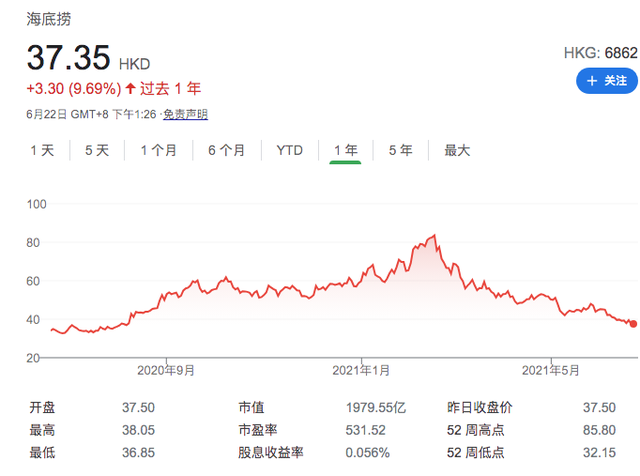The width and height of the screenshot is (640, 476).
Task: Click the 最低 value 36.85
Action: point(138,452)
